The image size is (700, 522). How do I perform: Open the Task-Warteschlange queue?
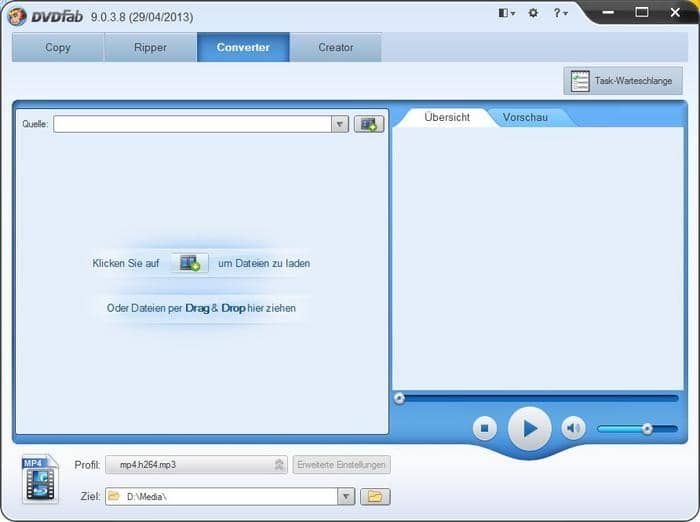[x=623, y=81]
